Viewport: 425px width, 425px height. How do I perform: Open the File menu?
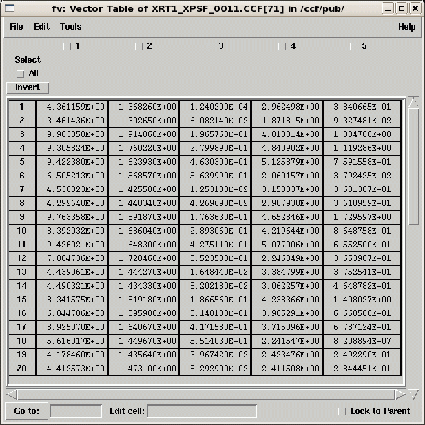(16, 27)
